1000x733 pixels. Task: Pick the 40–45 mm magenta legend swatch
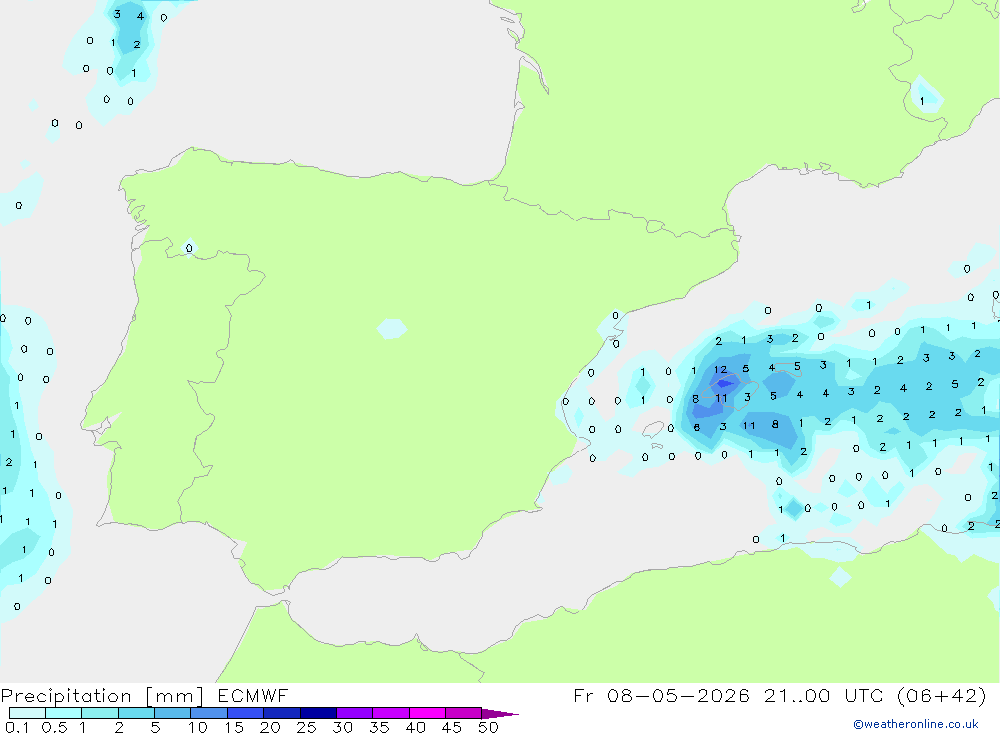coord(427,713)
